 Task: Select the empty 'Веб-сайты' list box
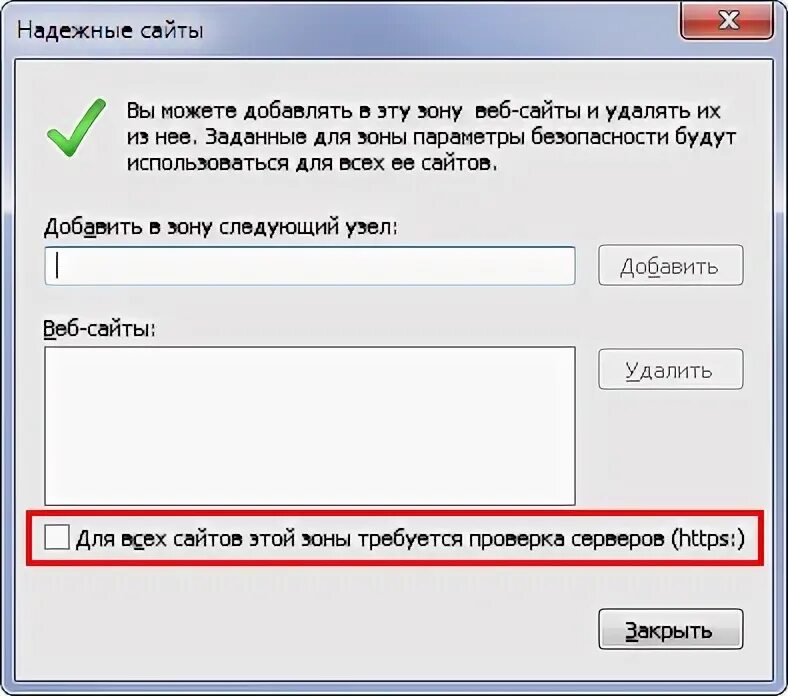click(x=310, y=426)
